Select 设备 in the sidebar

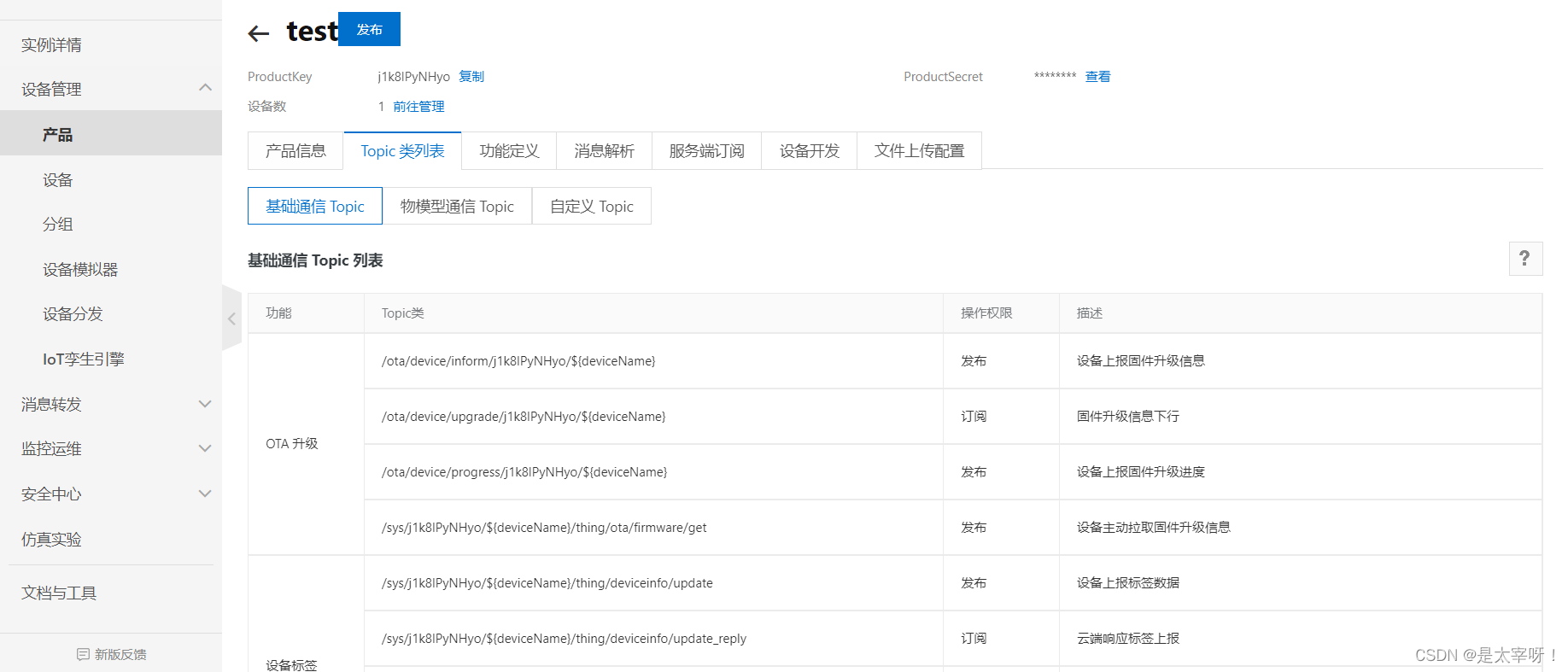[x=58, y=179]
